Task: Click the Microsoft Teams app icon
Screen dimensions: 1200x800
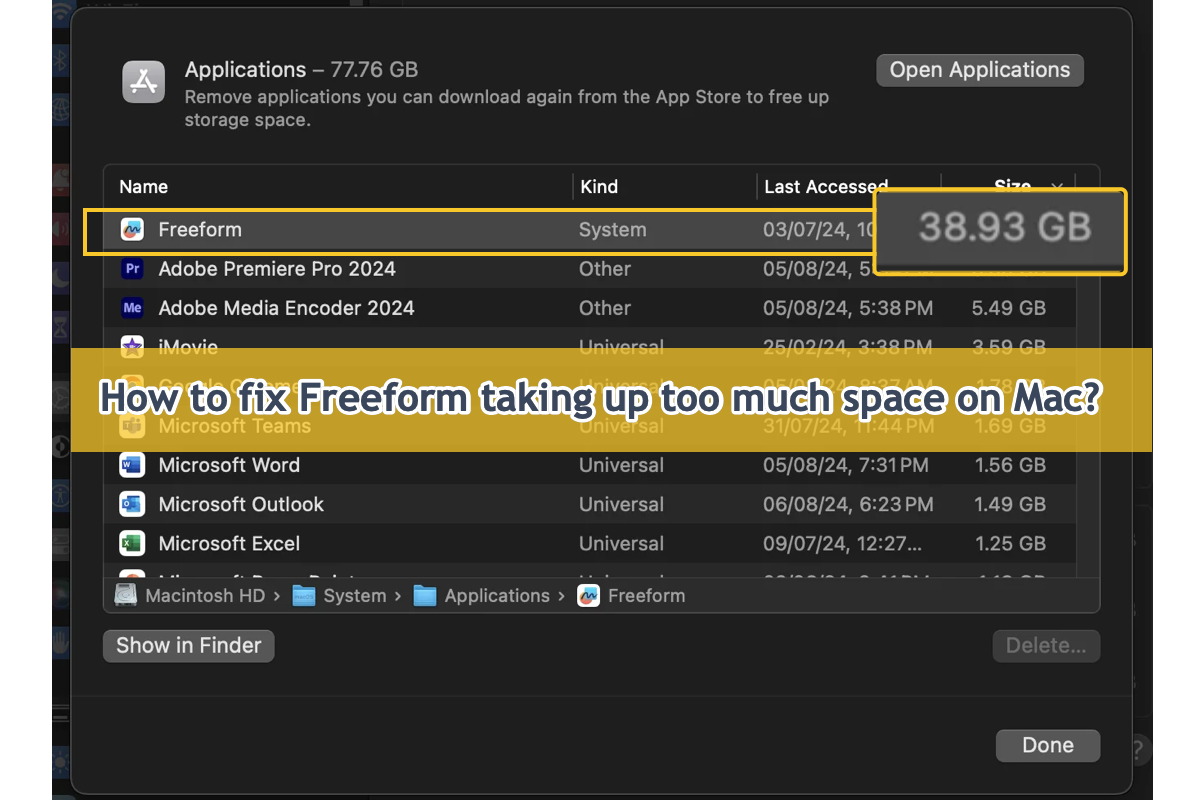Action: 132,426
